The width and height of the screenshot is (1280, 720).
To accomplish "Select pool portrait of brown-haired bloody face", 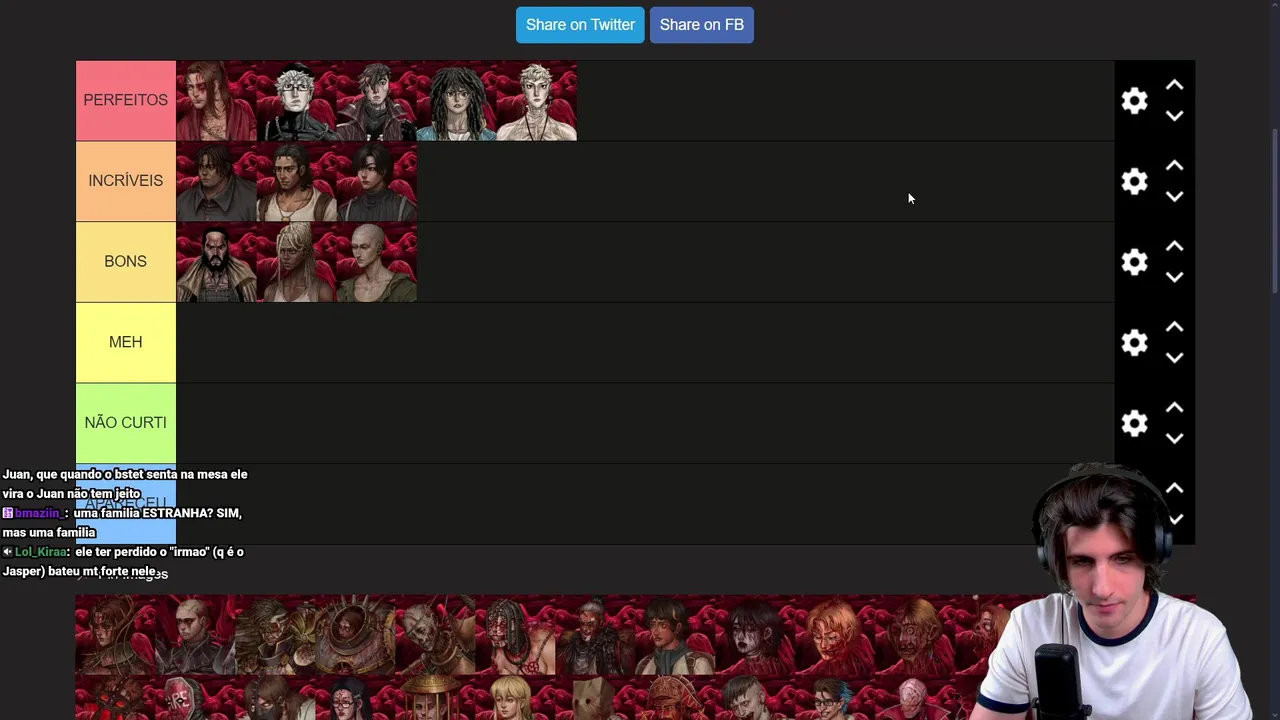I will 916,635.
